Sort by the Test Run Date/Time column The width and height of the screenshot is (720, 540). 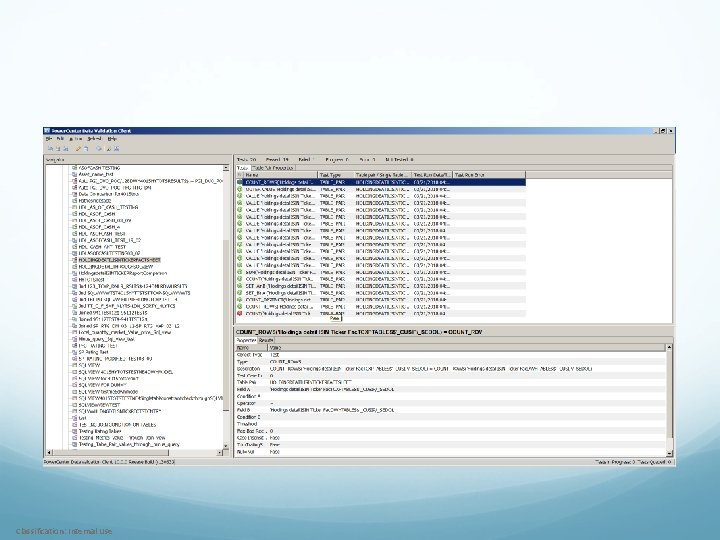pyautogui.click(x=432, y=175)
